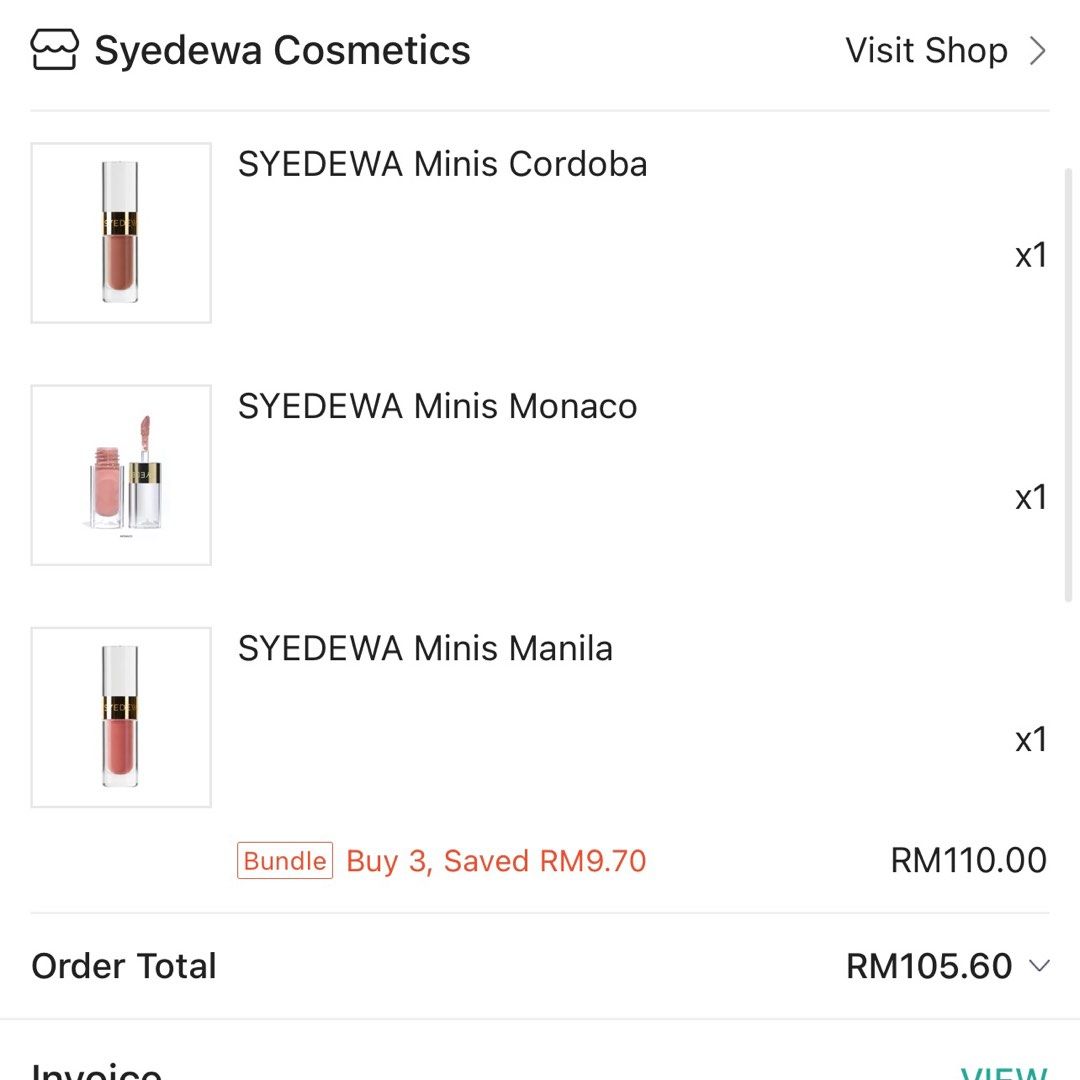This screenshot has width=1080, height=1080.
Task: Click the Monaco open applicator thumbnail
Action: coord(120,473)
